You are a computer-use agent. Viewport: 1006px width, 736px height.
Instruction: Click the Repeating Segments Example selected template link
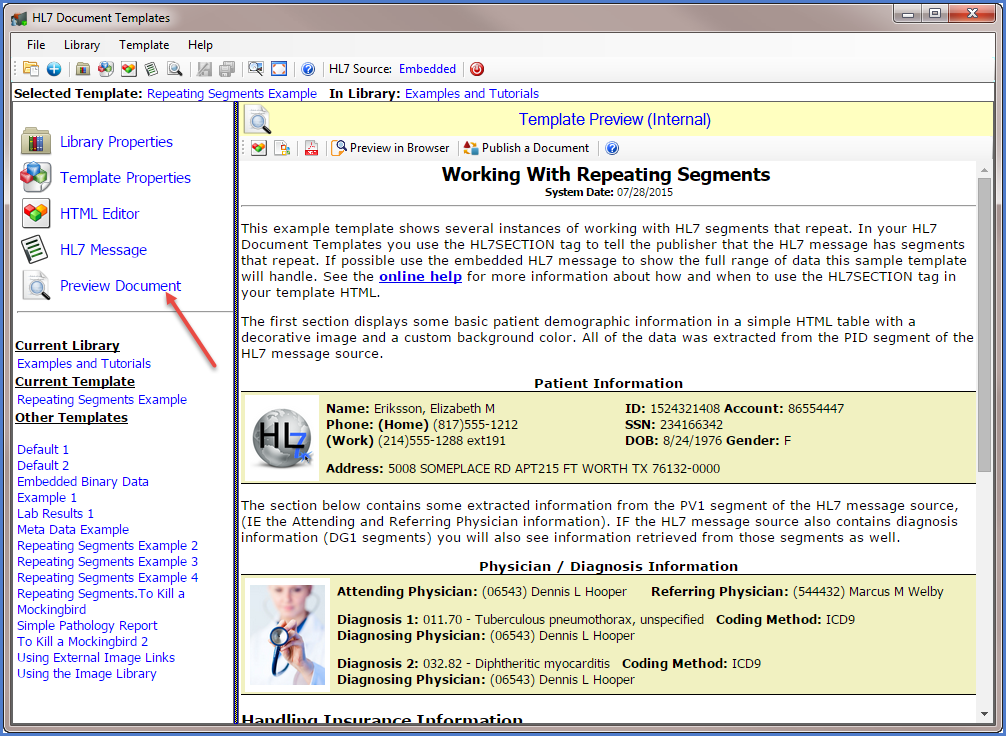tap(232, 94)
